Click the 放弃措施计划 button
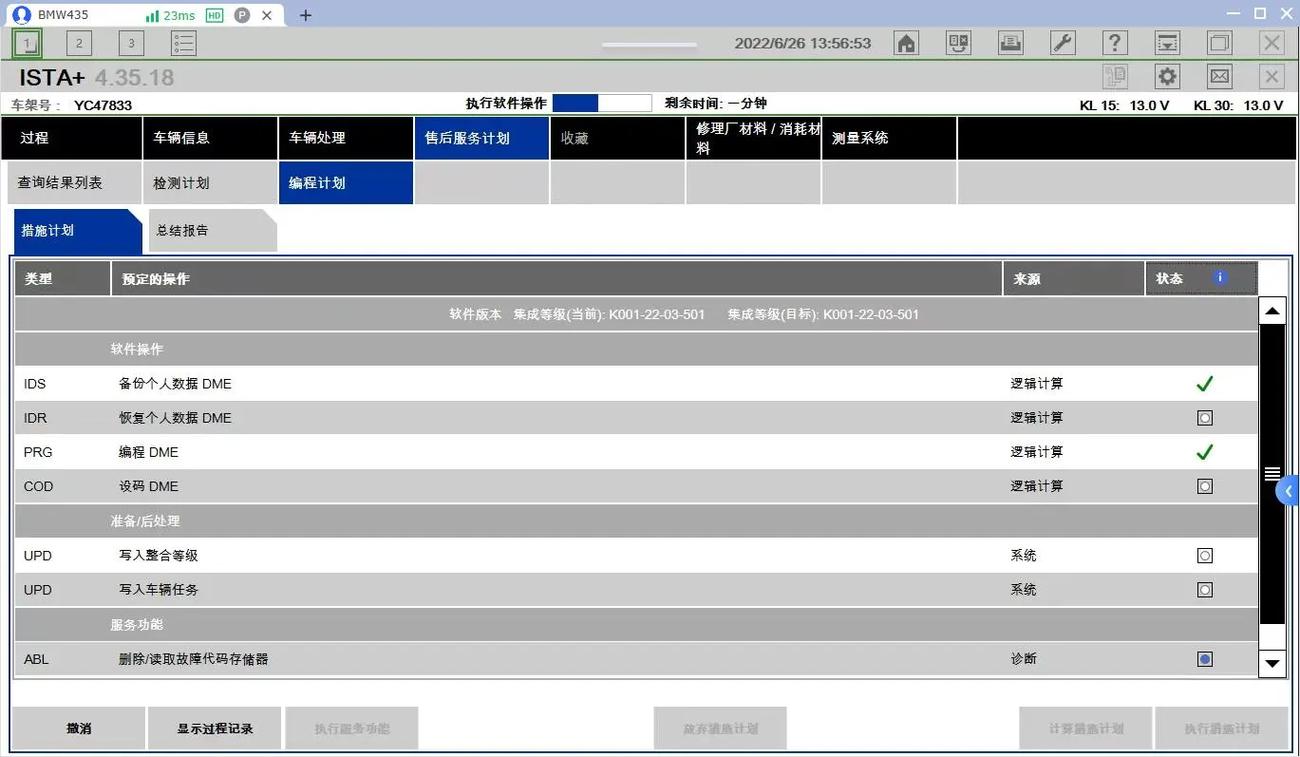Screen dimensions: 1300x757 [720, 728]
